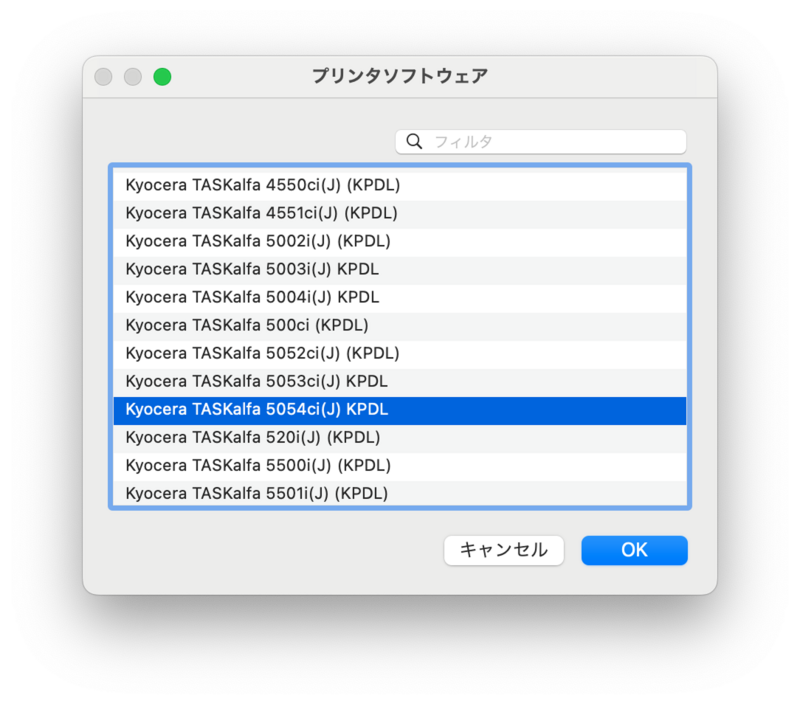Click the green zoom window button
Viewport: 800px width, 704px height.
pos(162,77)
